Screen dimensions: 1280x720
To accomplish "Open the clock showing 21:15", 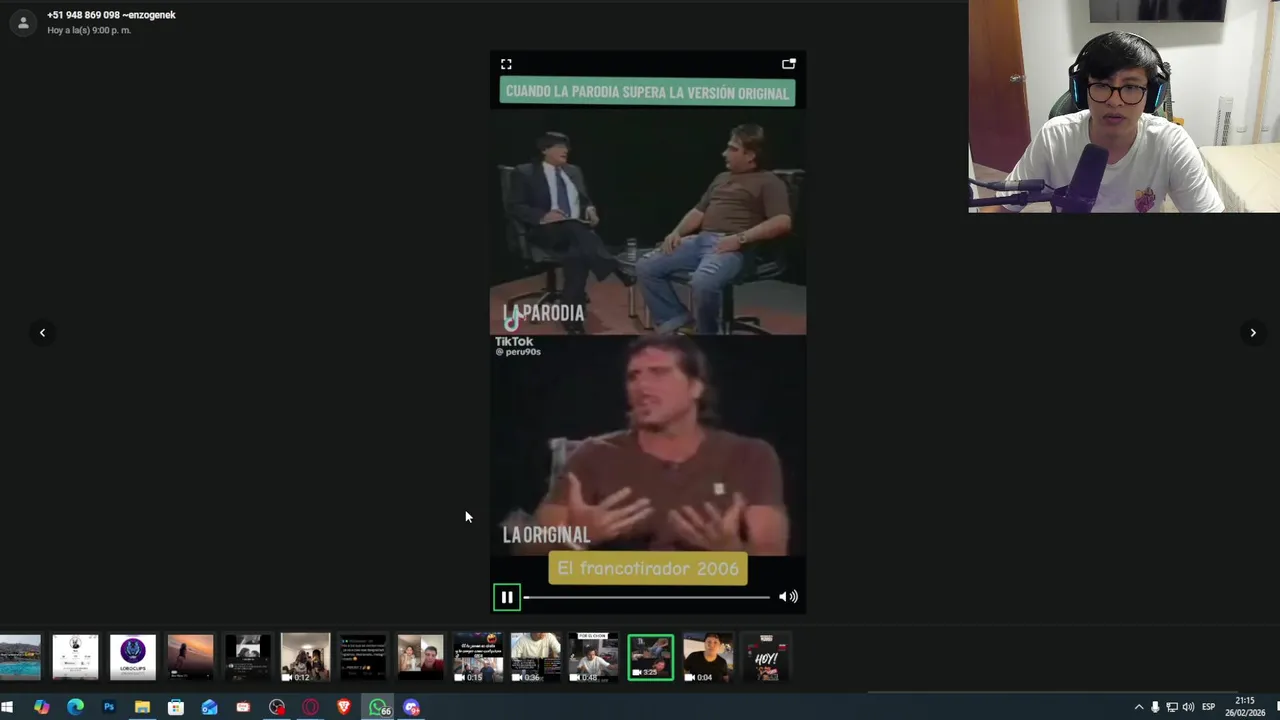I will pos(1245,707).
